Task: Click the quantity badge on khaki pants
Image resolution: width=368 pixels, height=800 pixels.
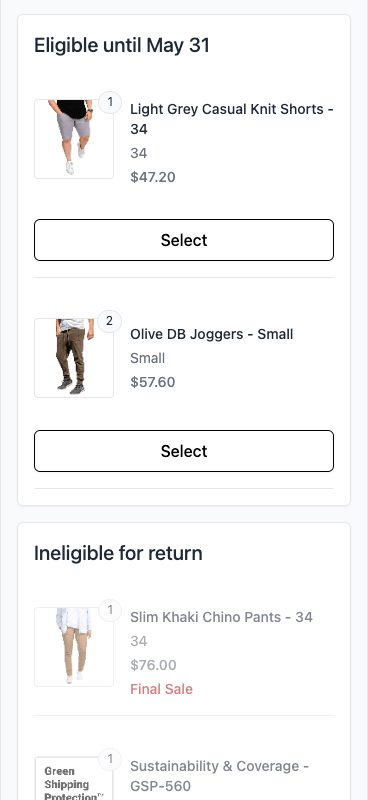Action: pos(110,610)
